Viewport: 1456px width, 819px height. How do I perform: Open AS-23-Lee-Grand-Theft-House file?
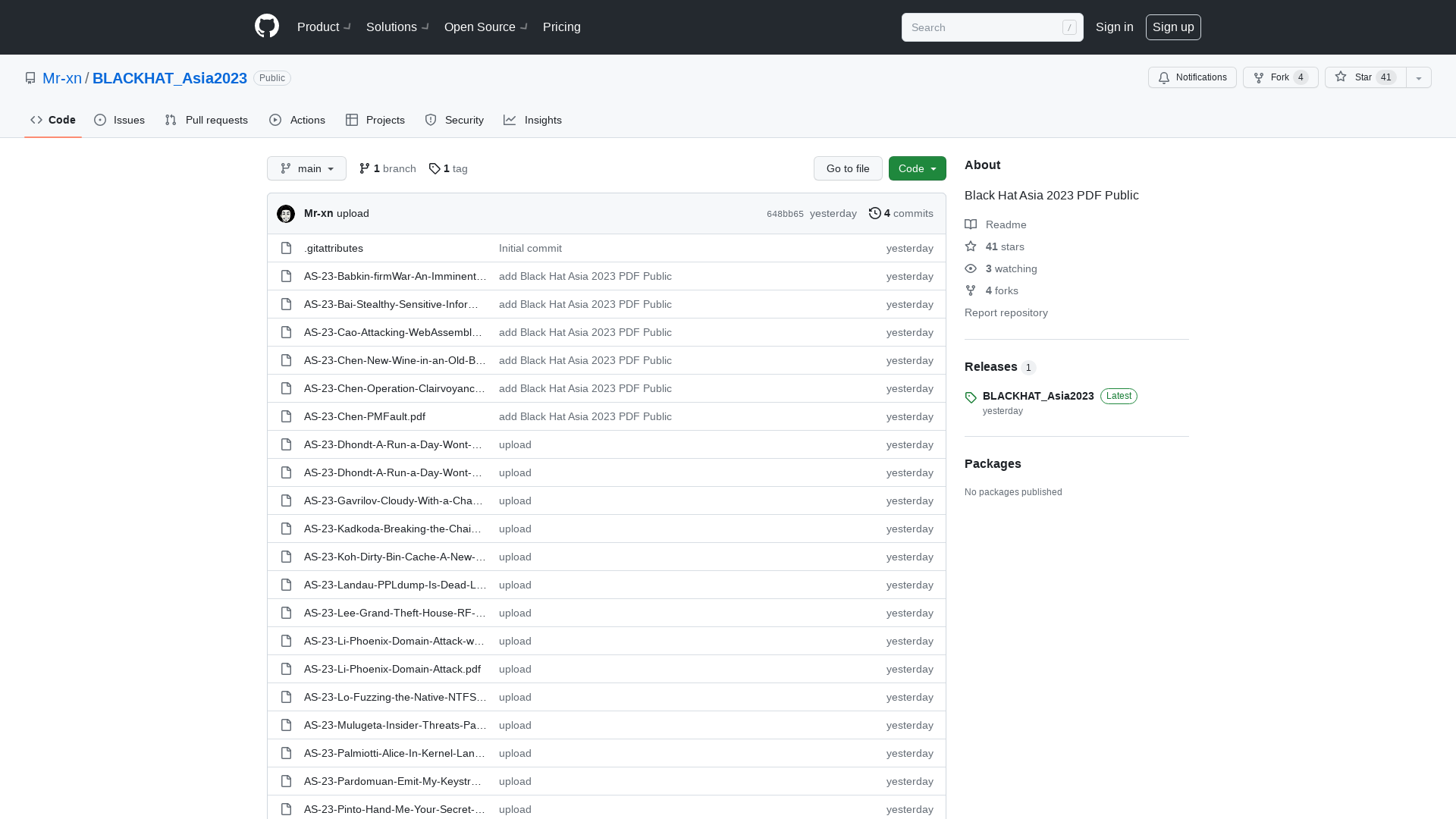coord(395,613)
